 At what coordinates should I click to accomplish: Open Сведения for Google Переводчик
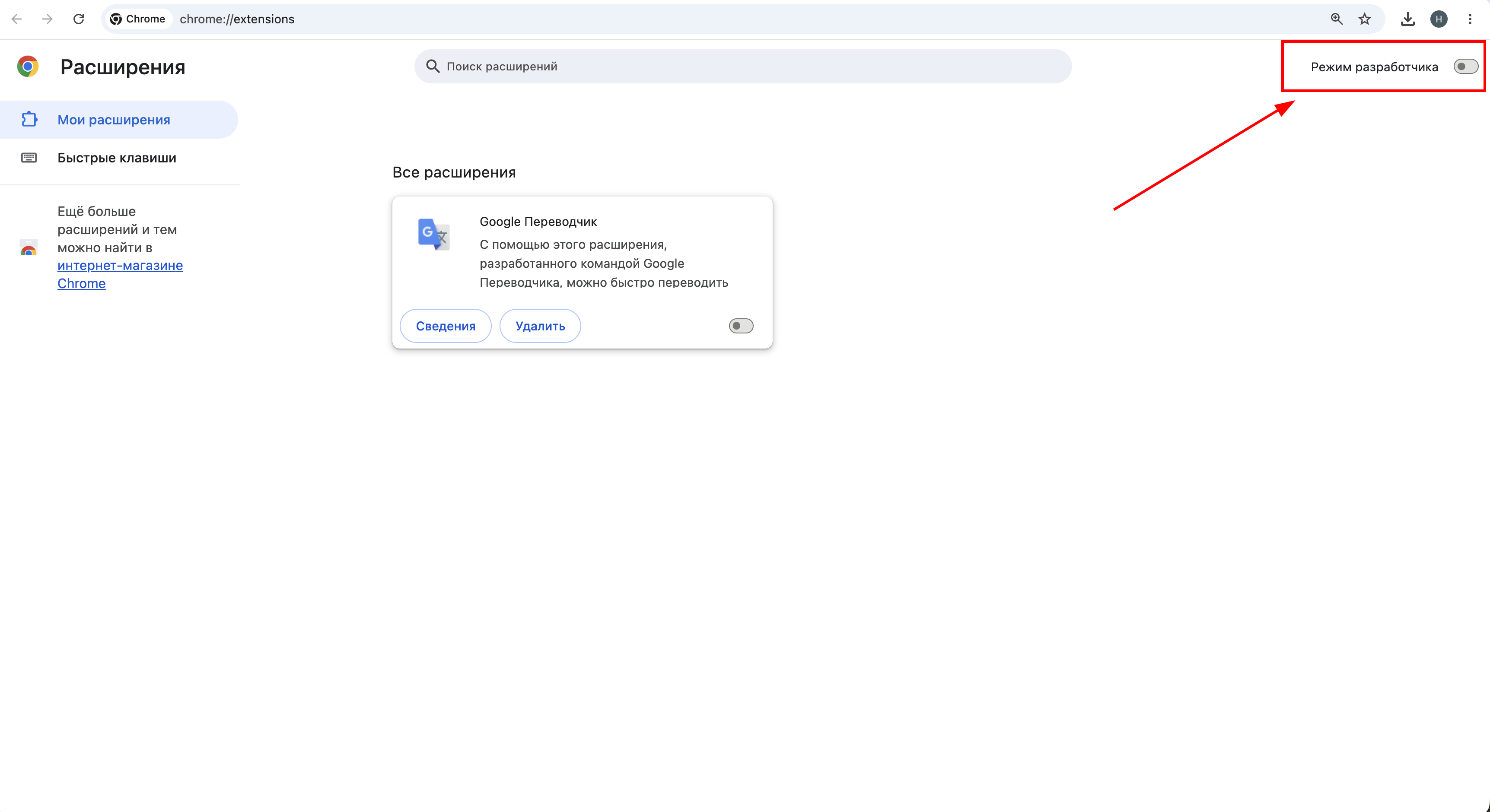[446, 326]
